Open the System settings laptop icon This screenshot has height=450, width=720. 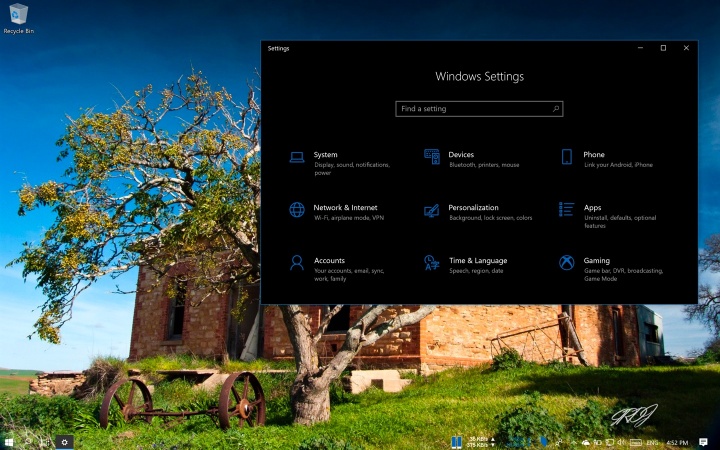point(297,158)
